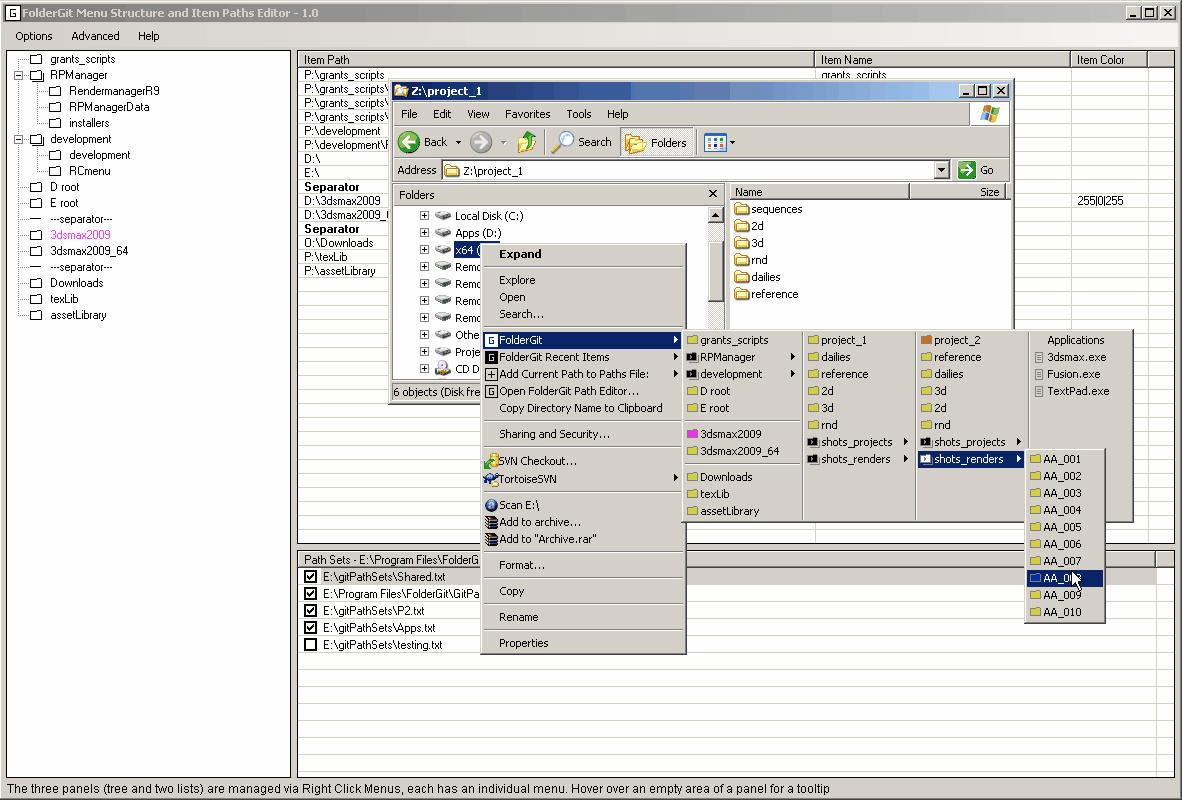The image size is (1182, 800).
Task: Expand Apps (D:) in Folders tree
Action: tap(424, 233)
